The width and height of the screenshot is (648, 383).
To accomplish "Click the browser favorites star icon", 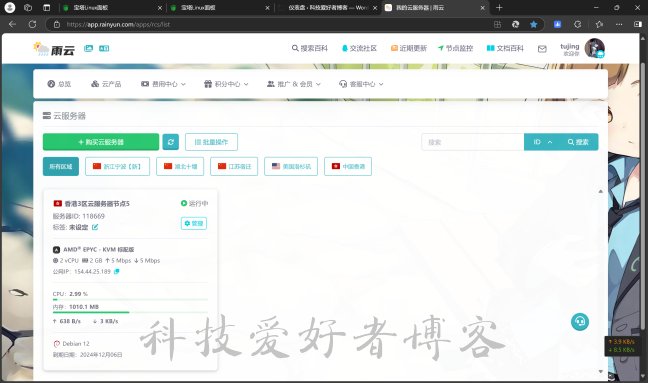I will pos(534,24).
